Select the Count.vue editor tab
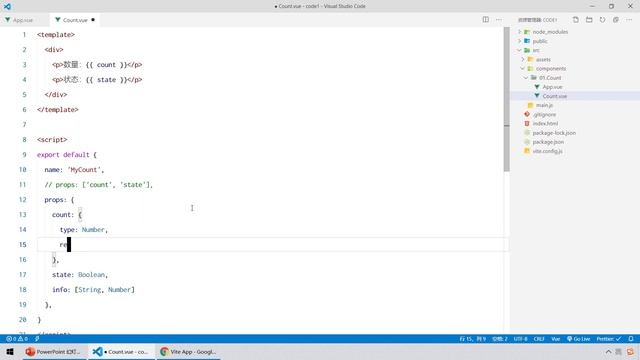The width and height of the screenshot is (640, 360). click(x=75, y=20)
